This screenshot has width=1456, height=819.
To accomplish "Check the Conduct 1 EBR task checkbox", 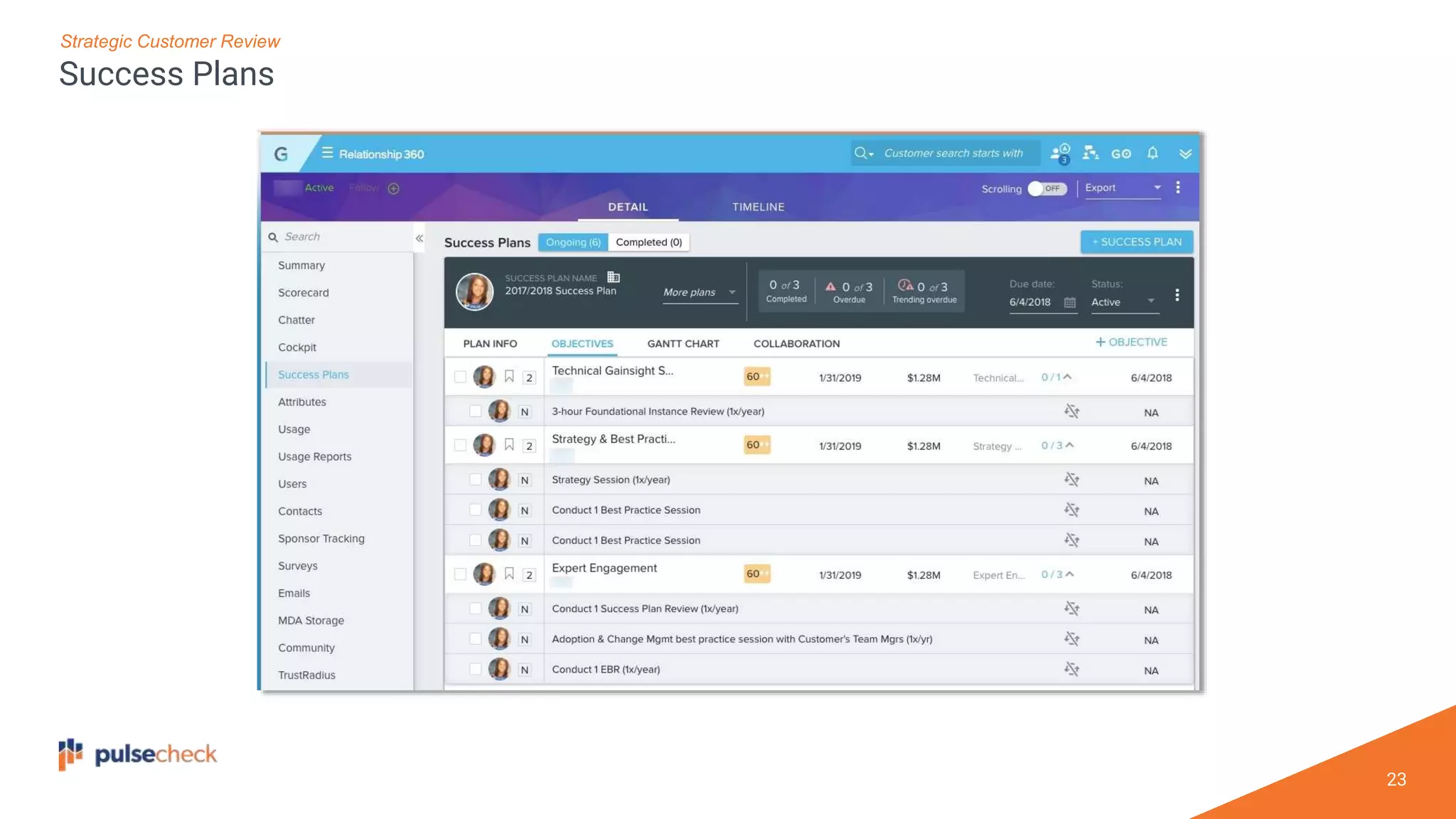I will point(476,669).
